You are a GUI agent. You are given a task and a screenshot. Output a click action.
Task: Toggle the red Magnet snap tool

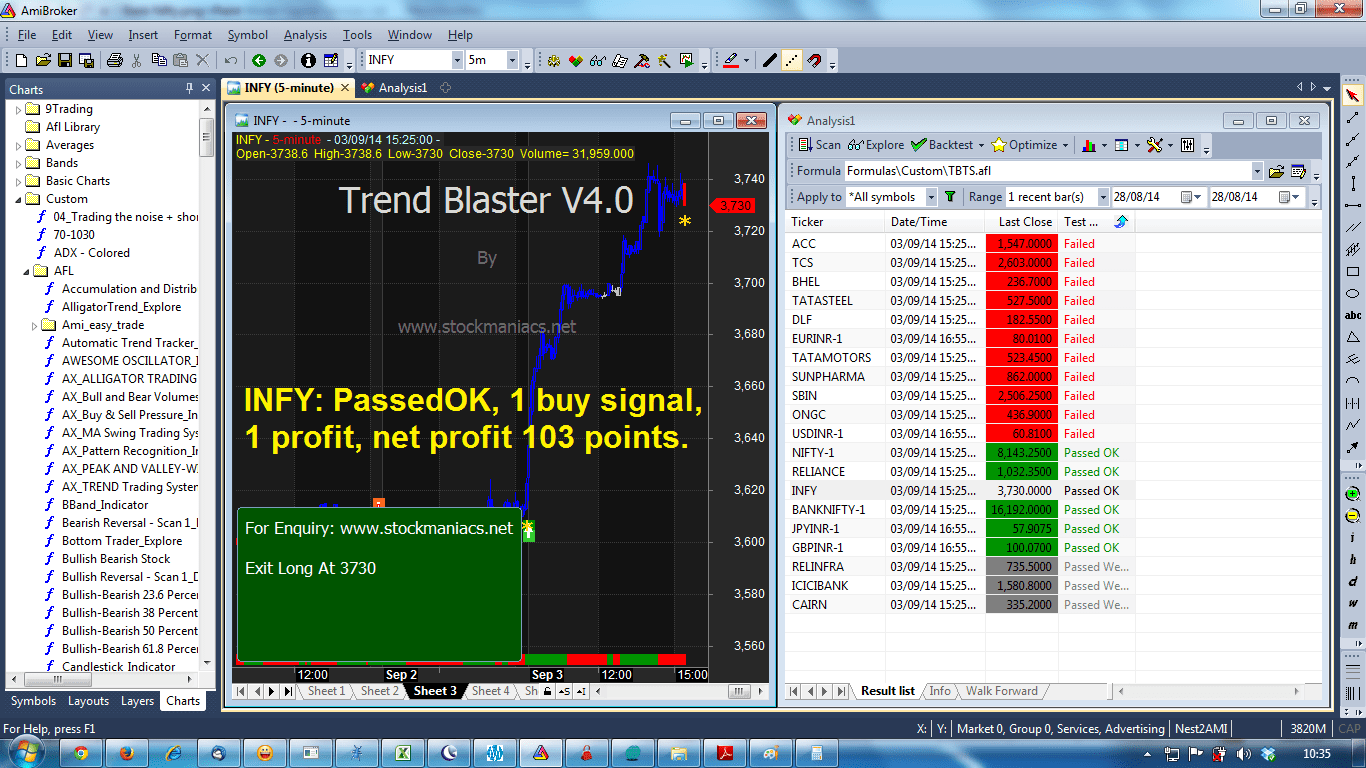click(814, 60)
